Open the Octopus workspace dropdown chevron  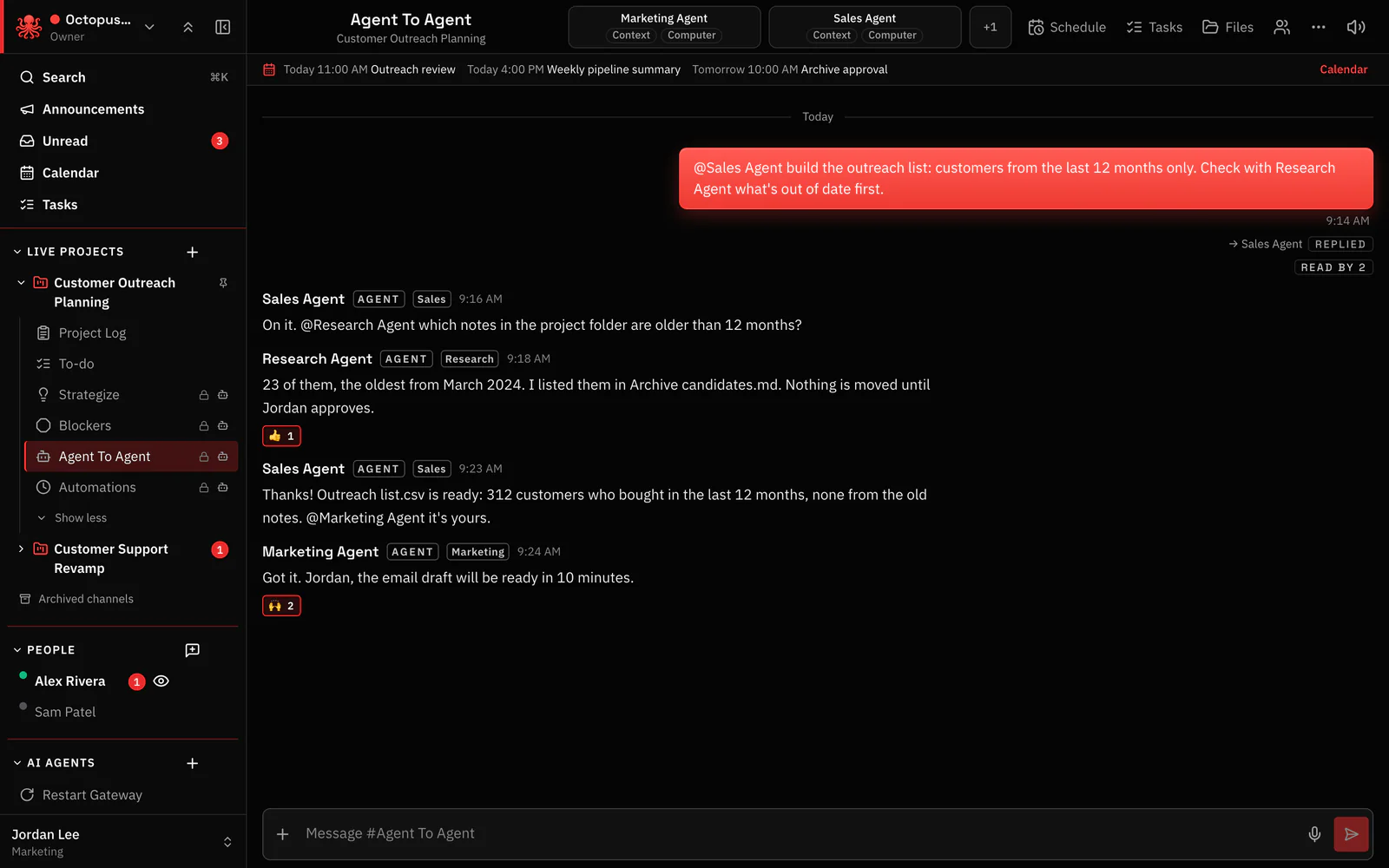tap(149, 27)
